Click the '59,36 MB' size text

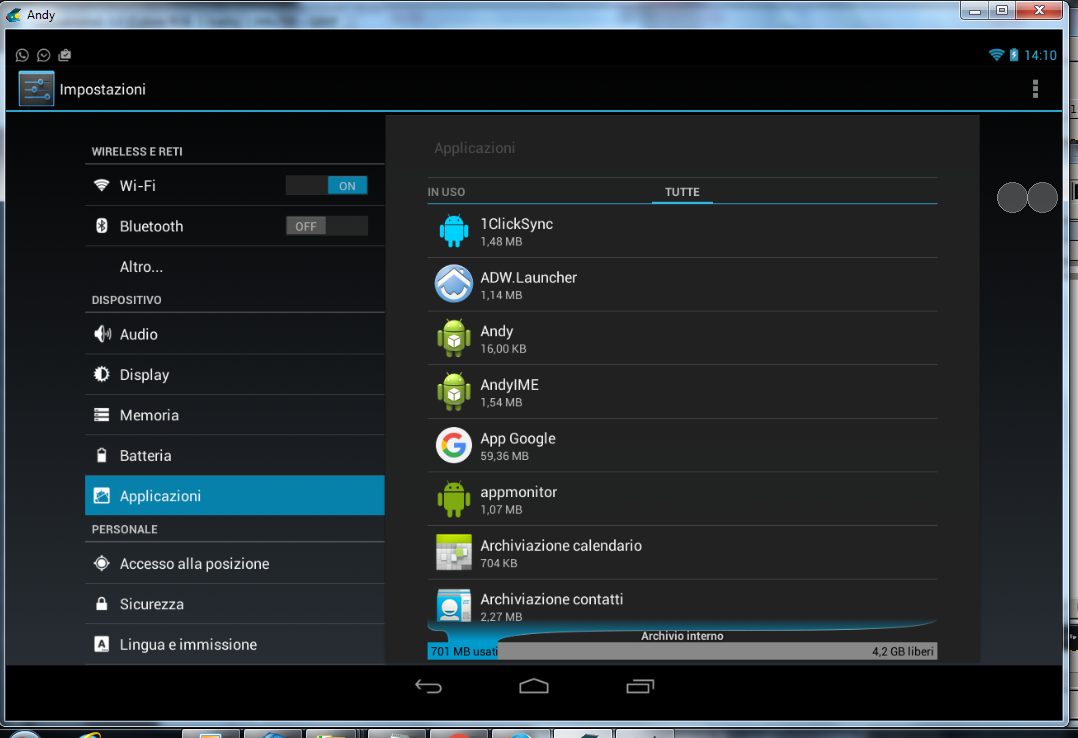[505, 456]
